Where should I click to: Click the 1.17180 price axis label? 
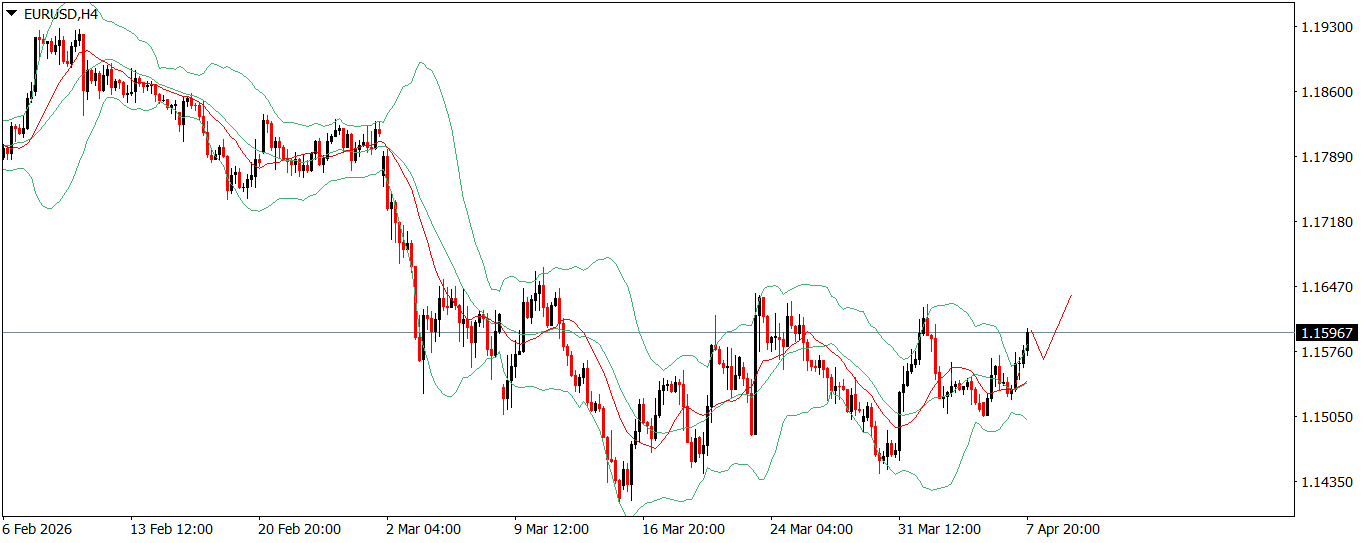click(x=1326, y=222)
